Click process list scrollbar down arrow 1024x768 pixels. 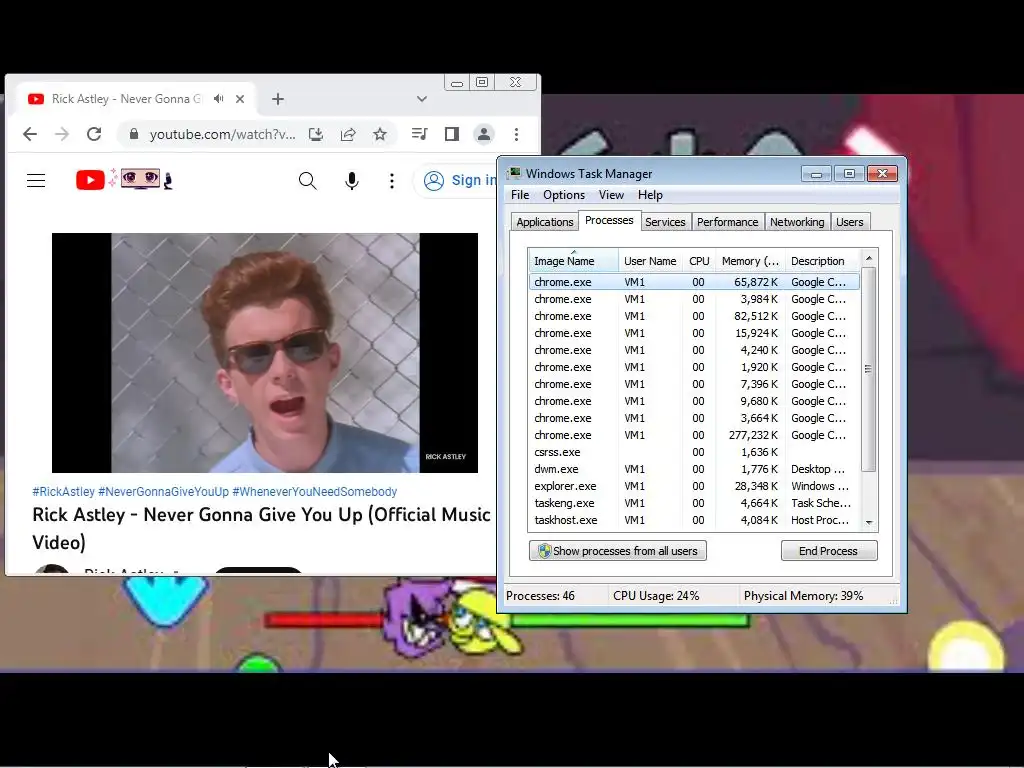coord(869,522)
